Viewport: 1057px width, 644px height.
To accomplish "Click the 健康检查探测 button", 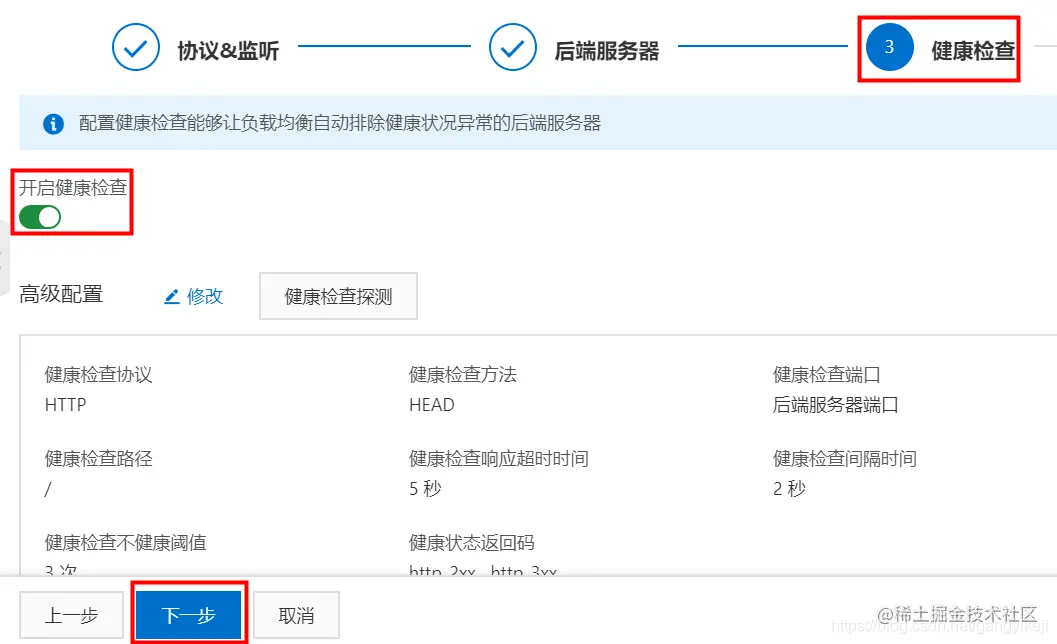I will click(x=338, y=296).
